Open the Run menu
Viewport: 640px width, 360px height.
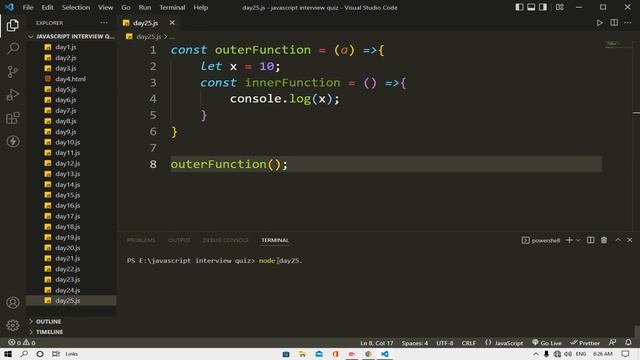point(144,7)
